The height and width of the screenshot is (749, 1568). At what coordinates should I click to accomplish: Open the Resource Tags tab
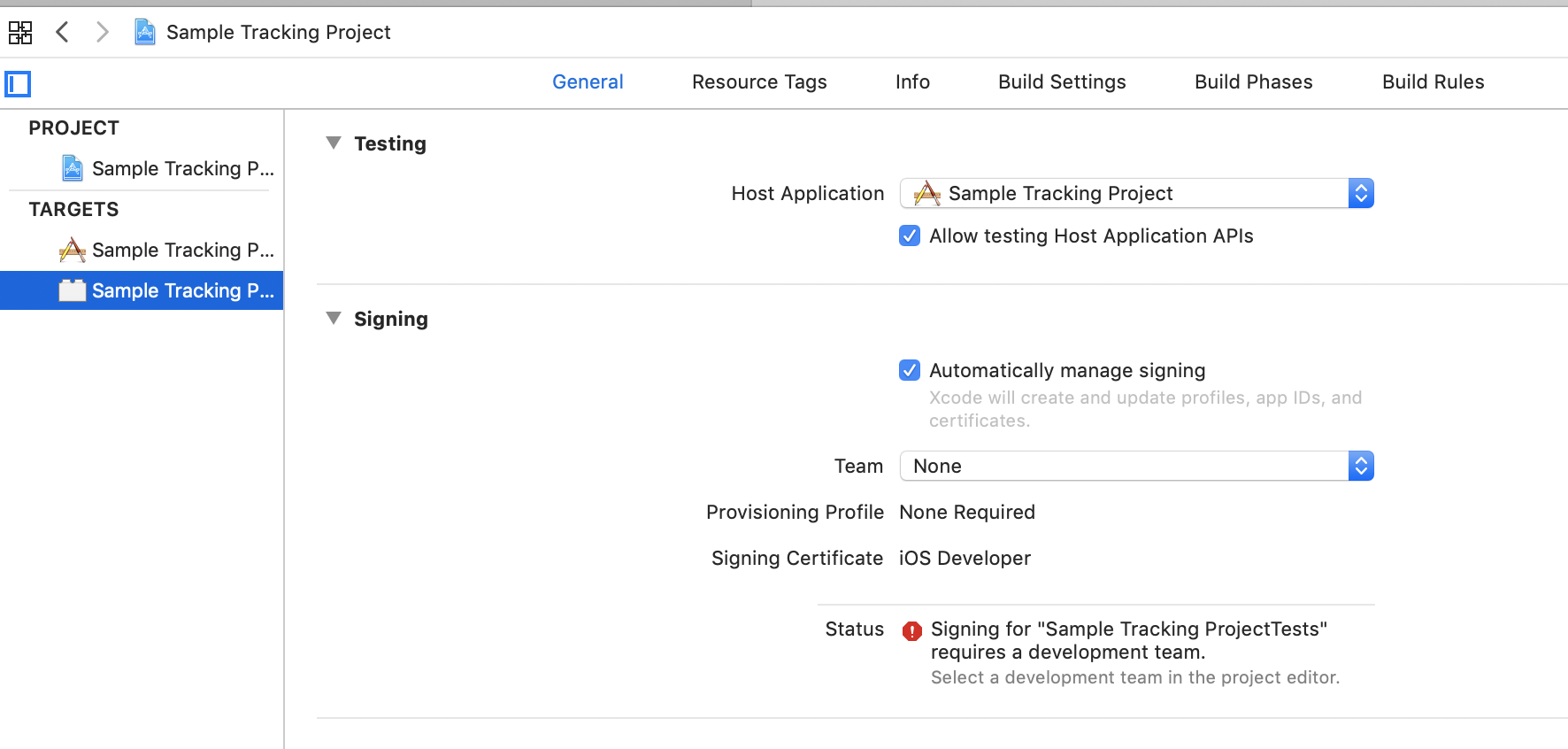[759, 82]
